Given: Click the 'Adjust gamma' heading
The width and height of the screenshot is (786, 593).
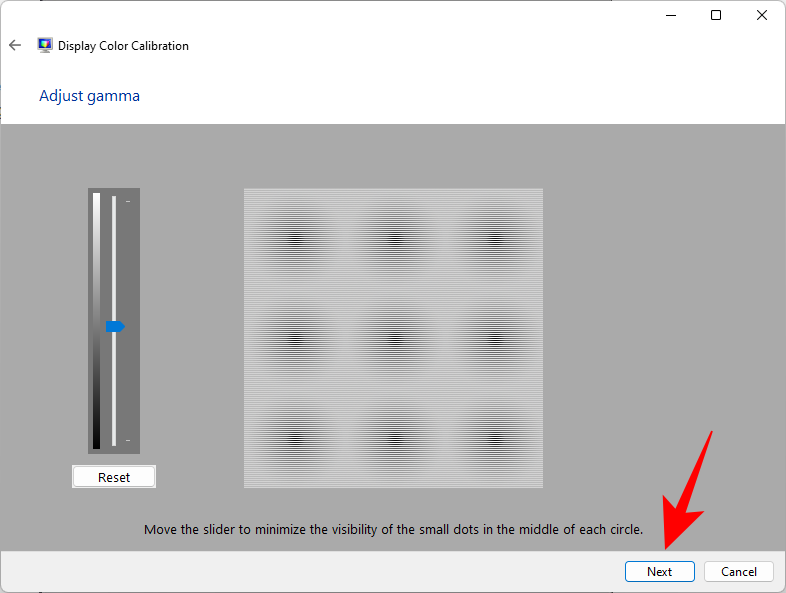Looking at the screenshot, I should coord(89,96).
